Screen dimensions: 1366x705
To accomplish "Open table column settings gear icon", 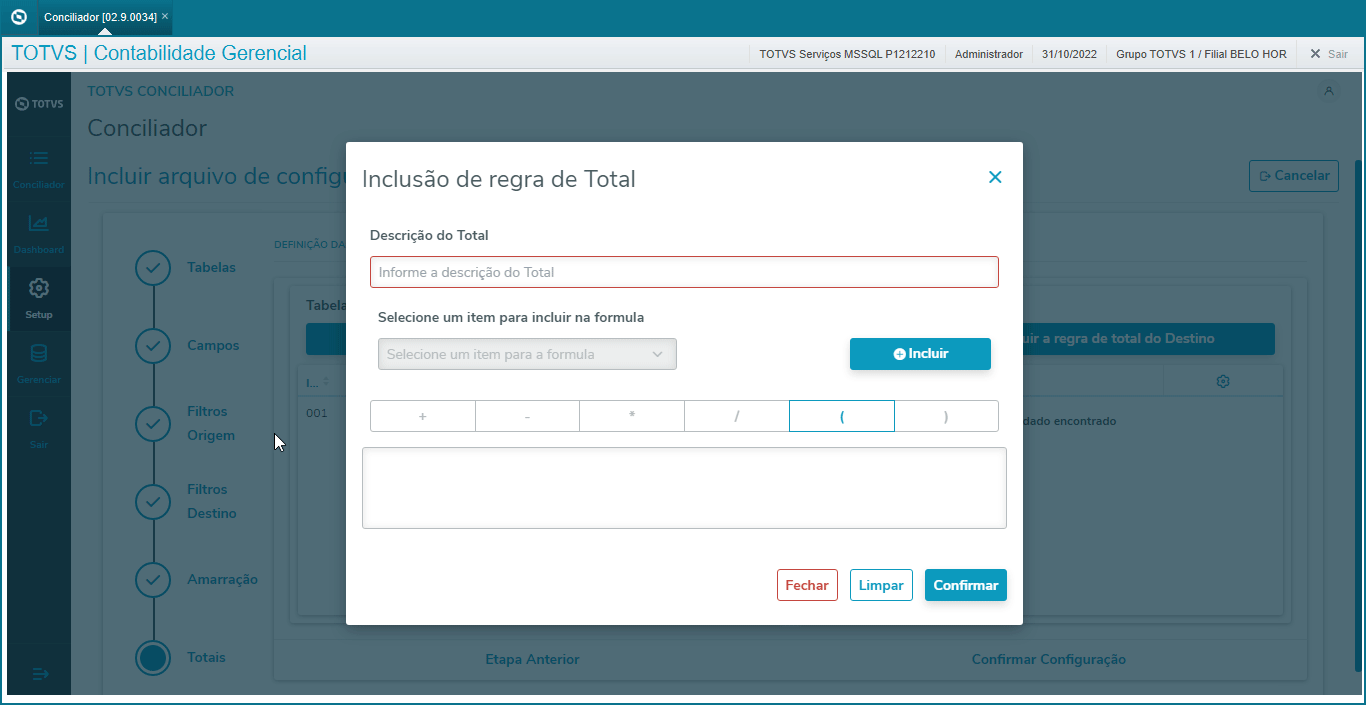I will 1223,381.
